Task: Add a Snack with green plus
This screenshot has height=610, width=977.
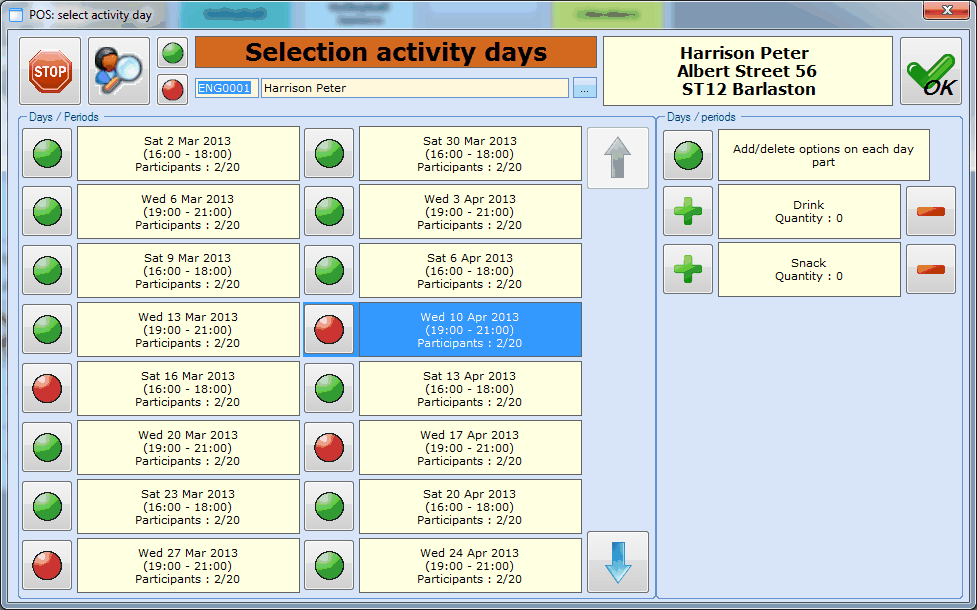Action: [688, 270]
